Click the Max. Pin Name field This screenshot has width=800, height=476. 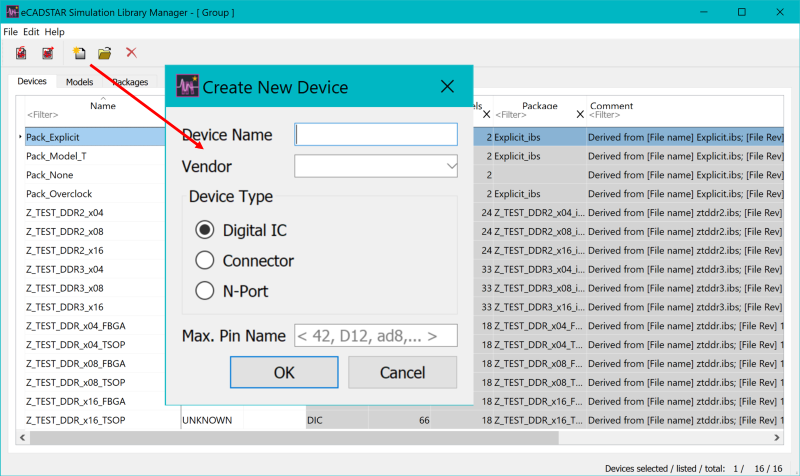(x=376, y=336)
